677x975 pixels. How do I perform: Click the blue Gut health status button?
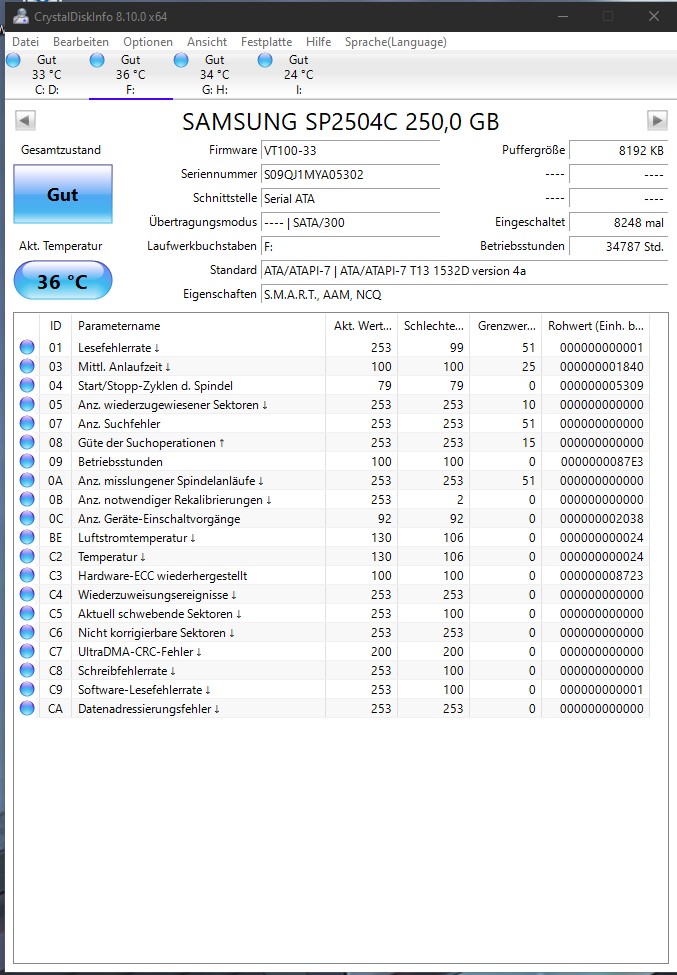click(x=63, y=194)
